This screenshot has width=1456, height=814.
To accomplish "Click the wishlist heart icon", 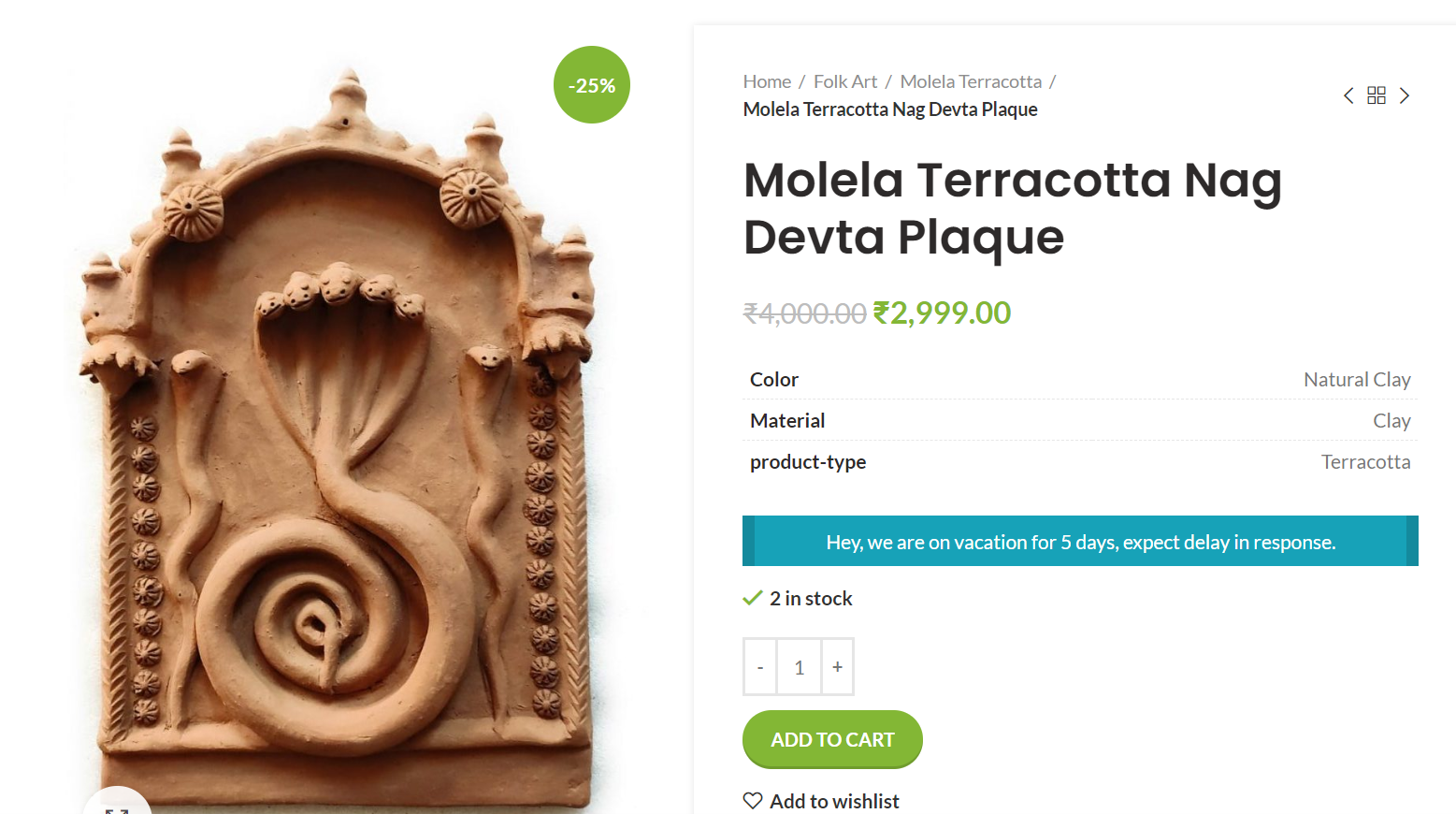I will (x=753, y=801).
